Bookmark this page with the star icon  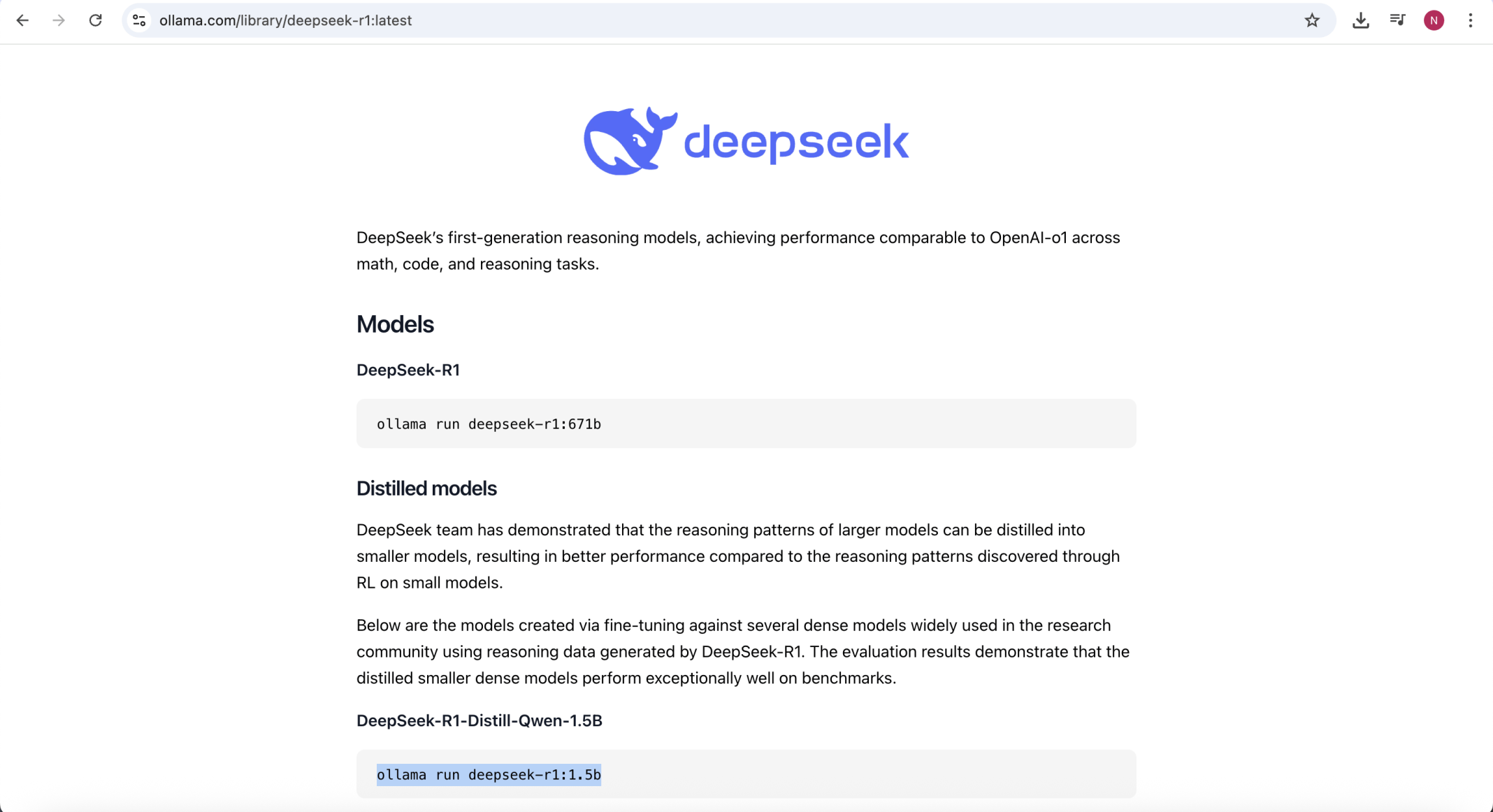click(x=1312, y=20)
